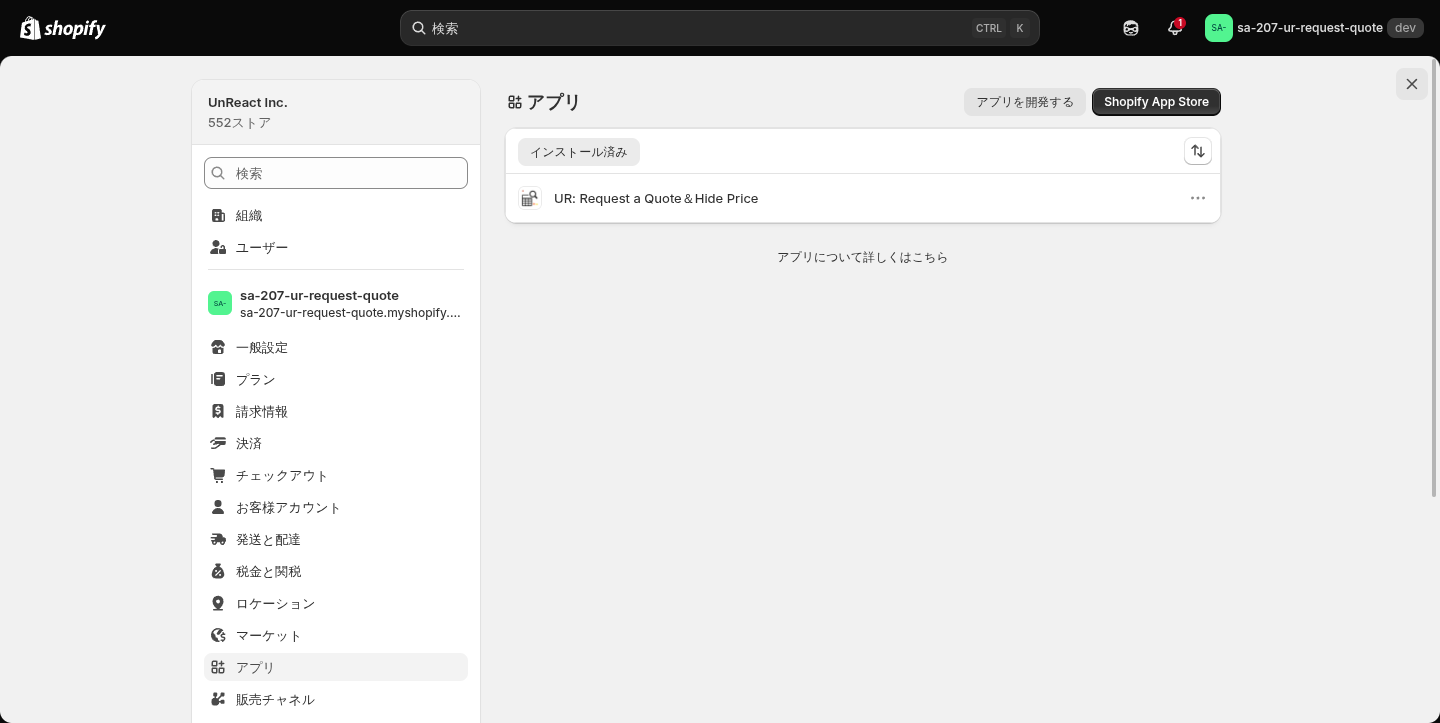
Task: Click the マーケット globe icon
Action: [x=218, y=635]
